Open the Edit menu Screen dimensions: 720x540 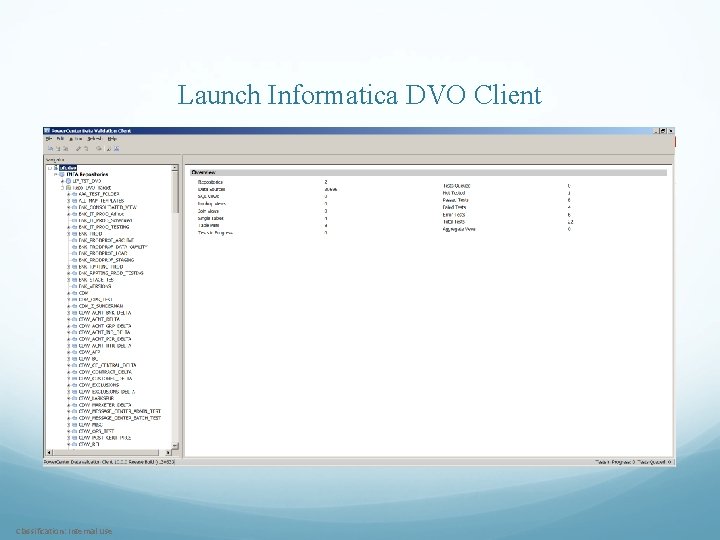tap(60, 138)
